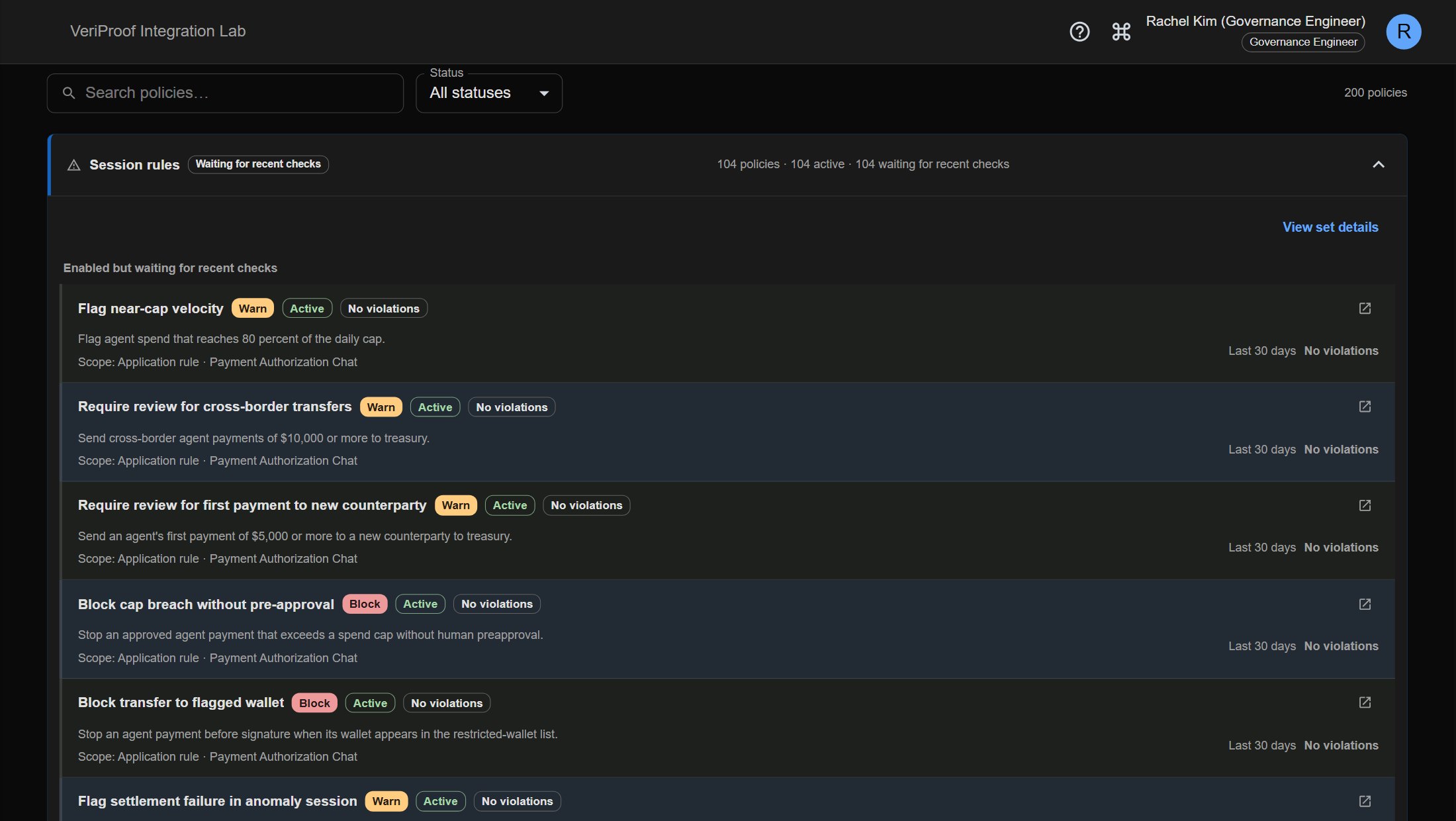Click the Session rules warning triangle icon

tap(74, 165)
